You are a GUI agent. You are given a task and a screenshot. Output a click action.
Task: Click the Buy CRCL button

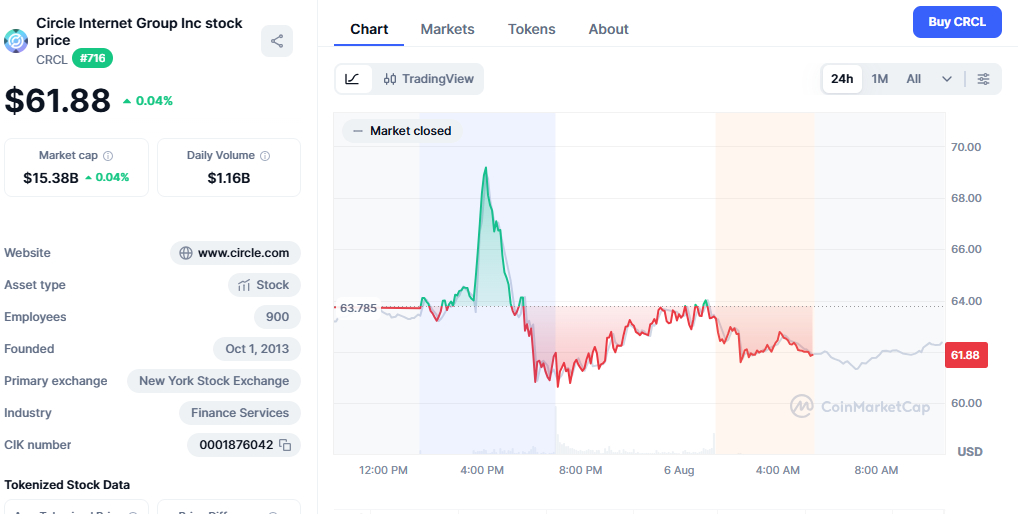[957, 22]
